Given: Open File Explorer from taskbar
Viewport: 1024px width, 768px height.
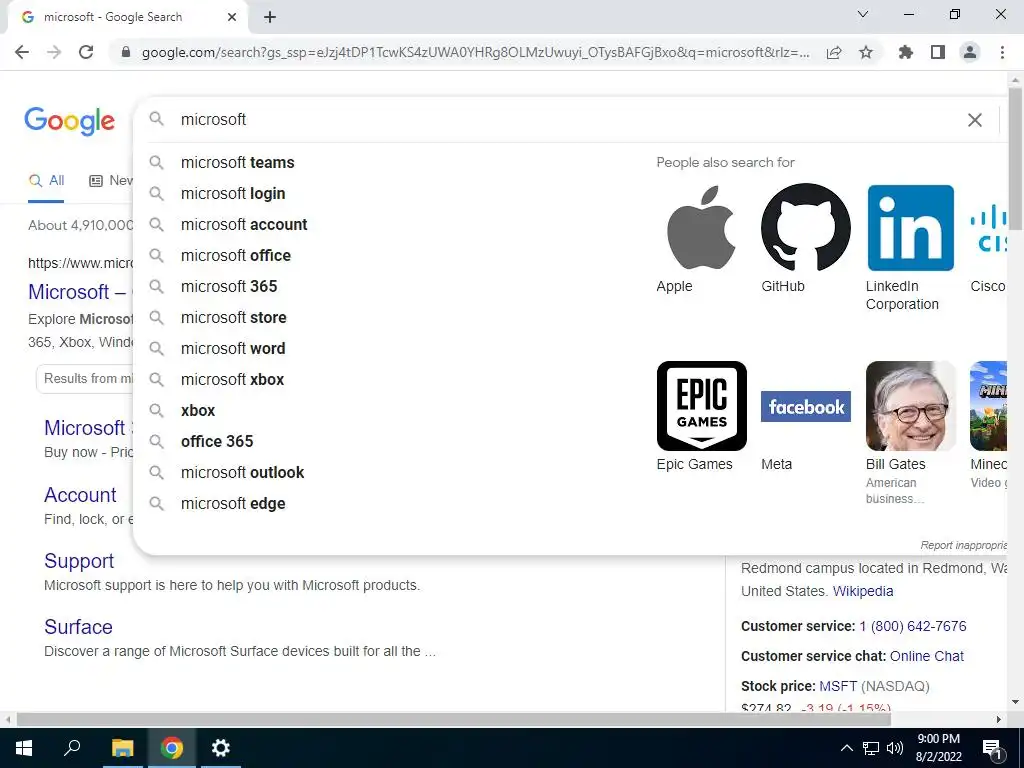Looking at the screenshot, I should pos(122,748).
